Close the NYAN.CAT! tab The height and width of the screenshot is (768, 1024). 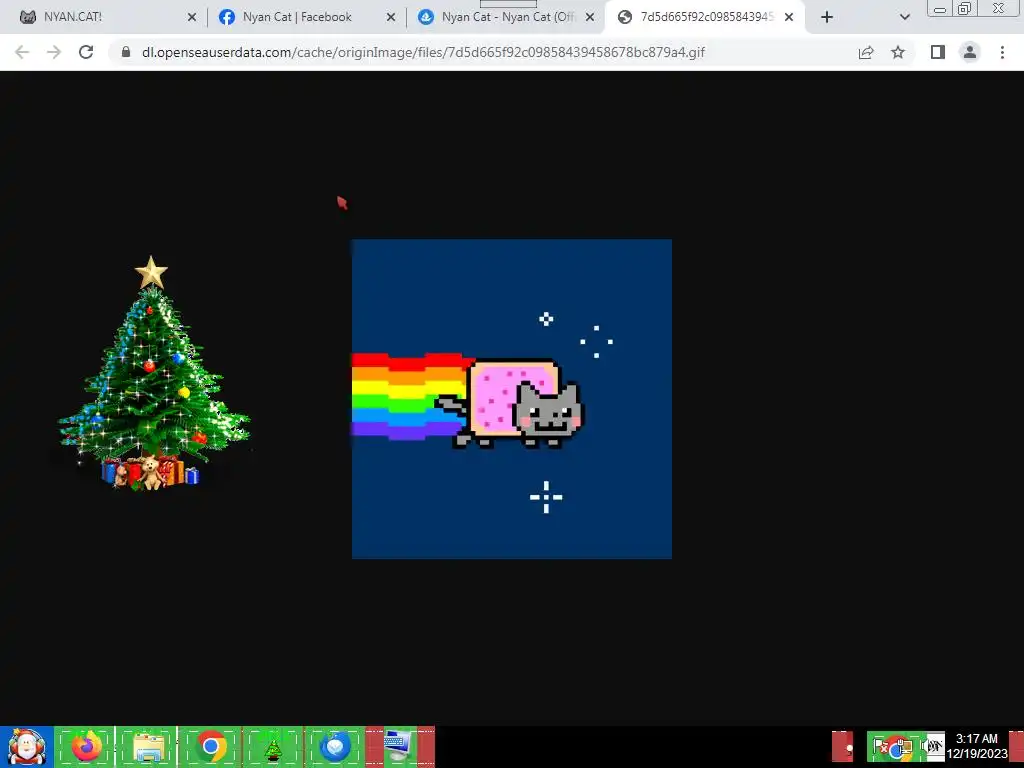click(x=191, y=18)
